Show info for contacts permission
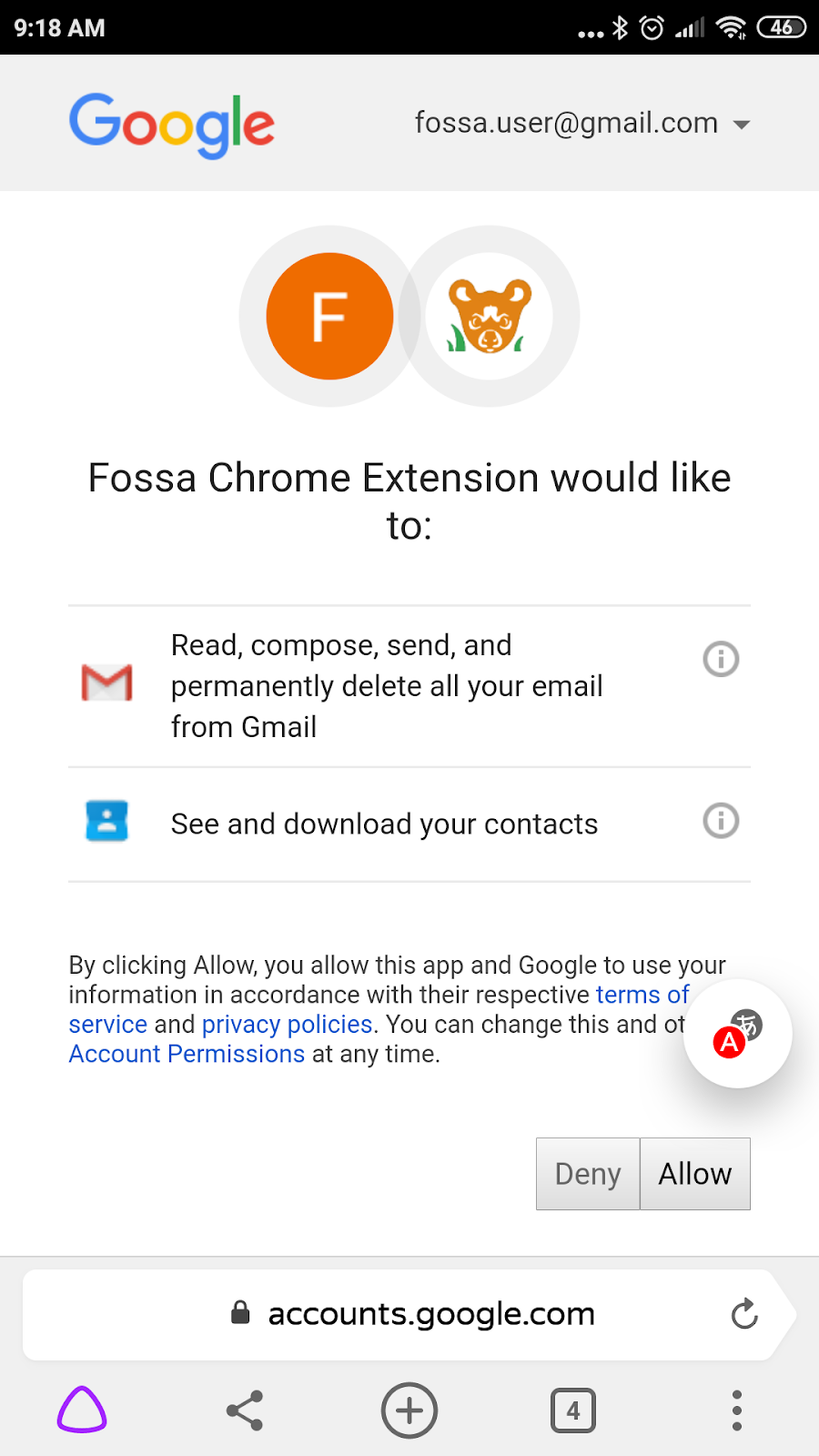The height and width of the screenshot is (1456, 819). click(721, 821)
